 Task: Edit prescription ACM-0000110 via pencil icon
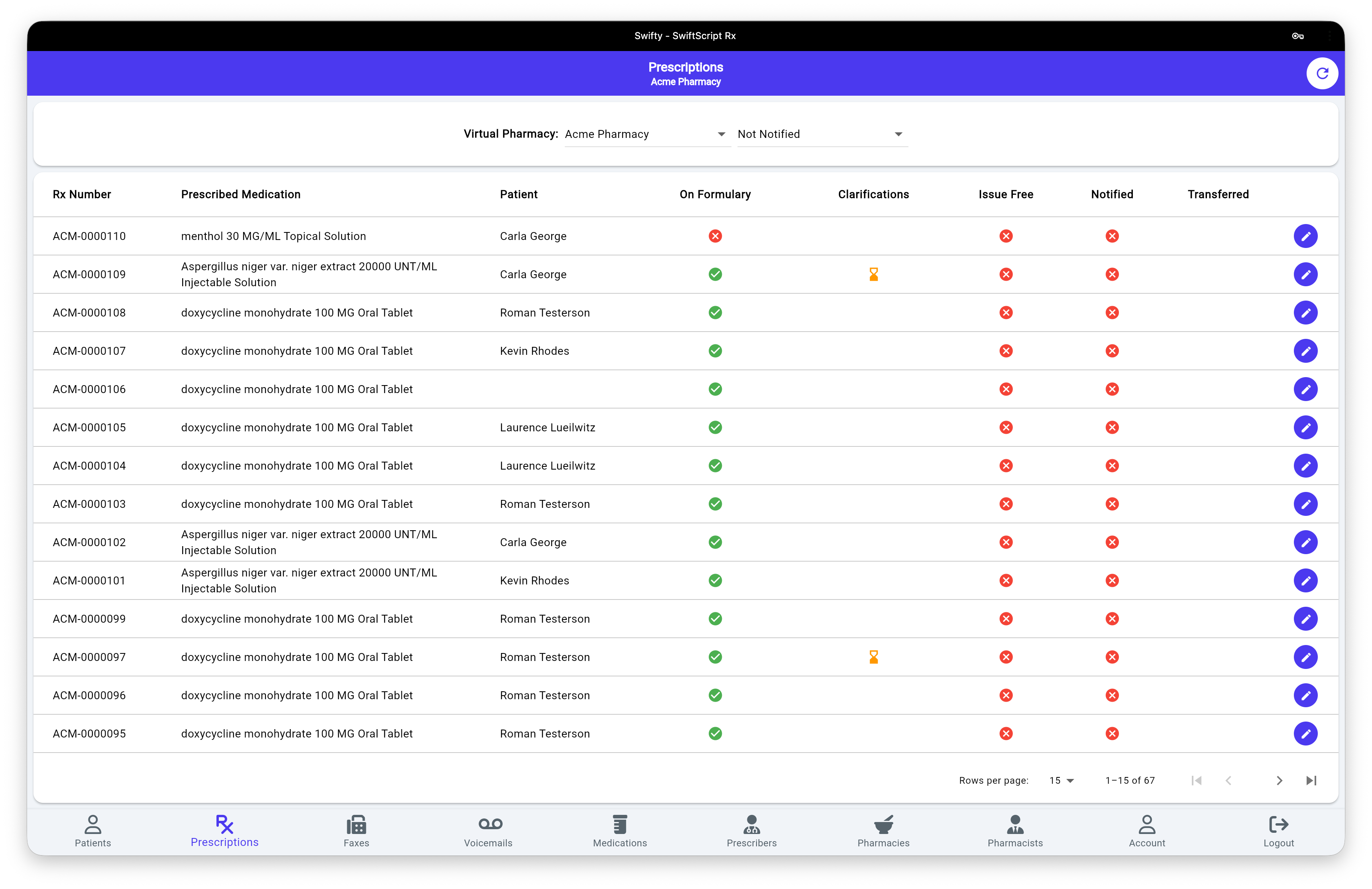pos(1305,236)
